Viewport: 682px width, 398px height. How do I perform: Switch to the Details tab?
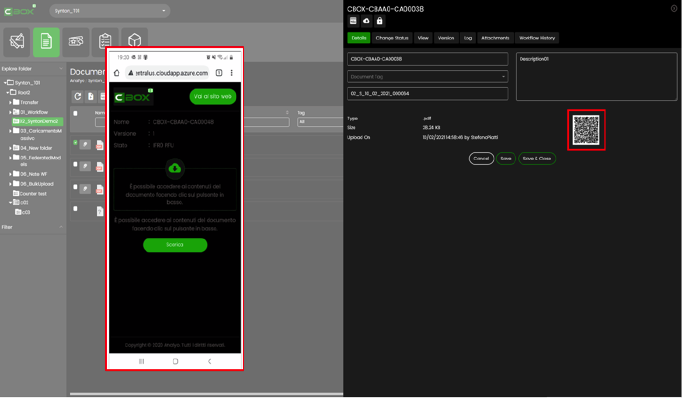[x=359, y=38]
